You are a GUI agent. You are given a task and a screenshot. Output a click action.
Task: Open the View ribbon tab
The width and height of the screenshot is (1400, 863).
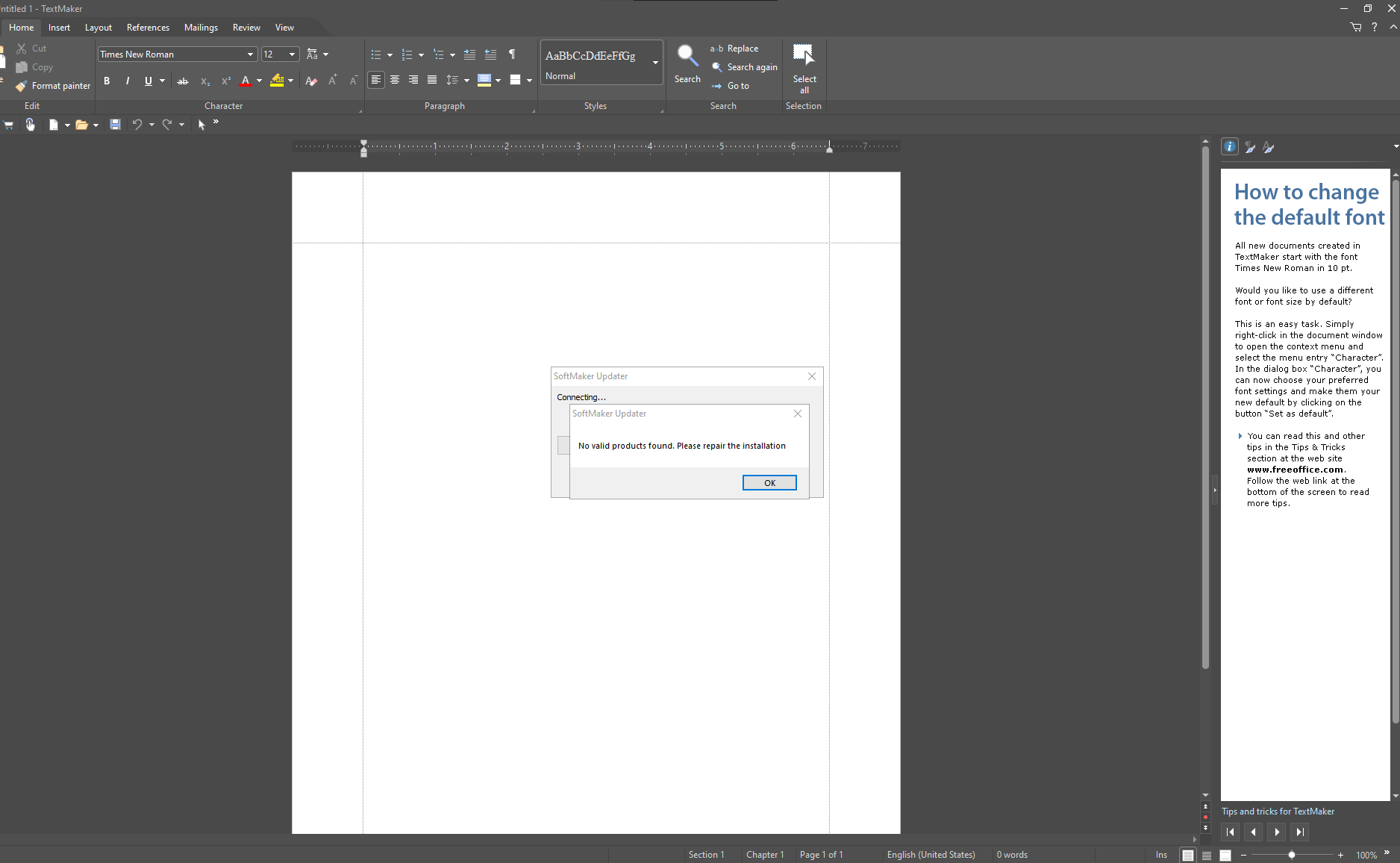[284, 28]
